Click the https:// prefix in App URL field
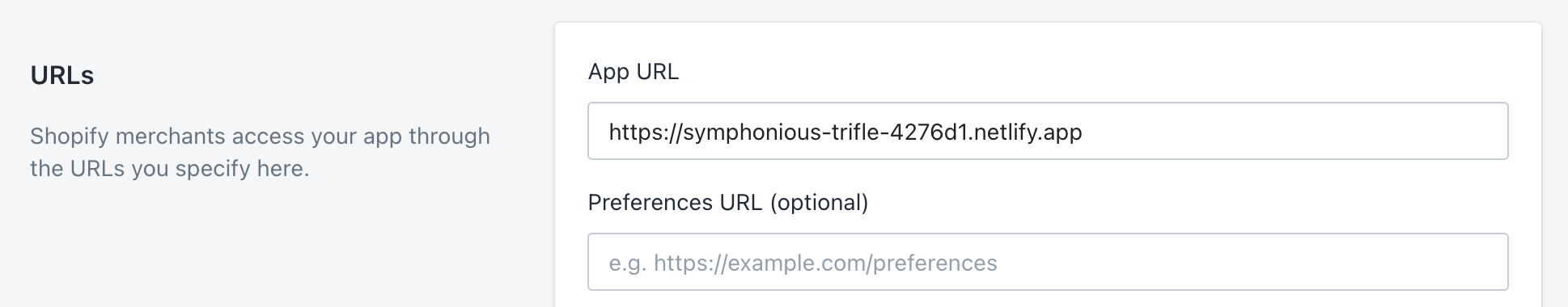The image size is (1568, 307). [x=646, y=132]
